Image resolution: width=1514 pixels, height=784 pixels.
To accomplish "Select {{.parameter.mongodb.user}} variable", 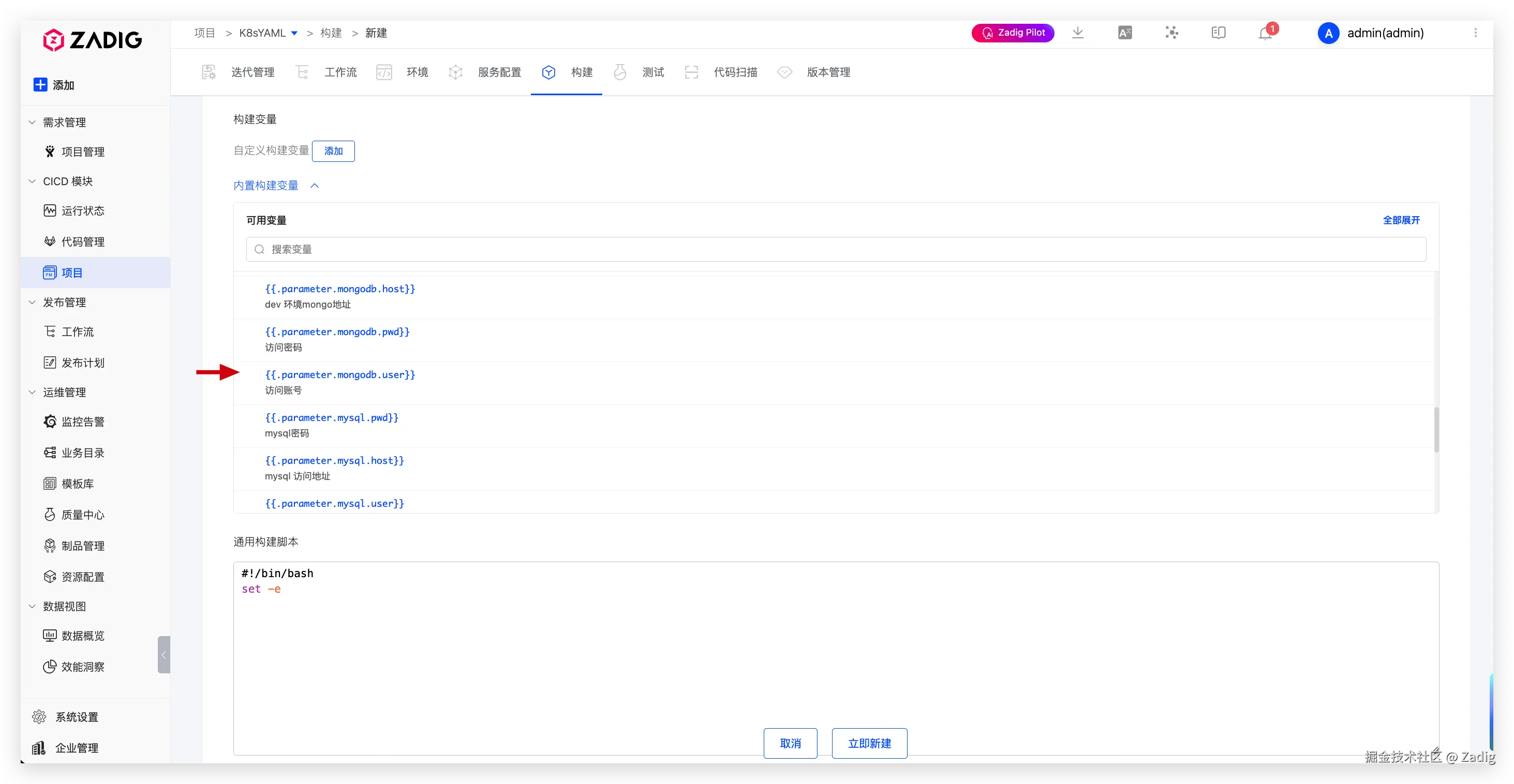I will [x=340, y=375].
